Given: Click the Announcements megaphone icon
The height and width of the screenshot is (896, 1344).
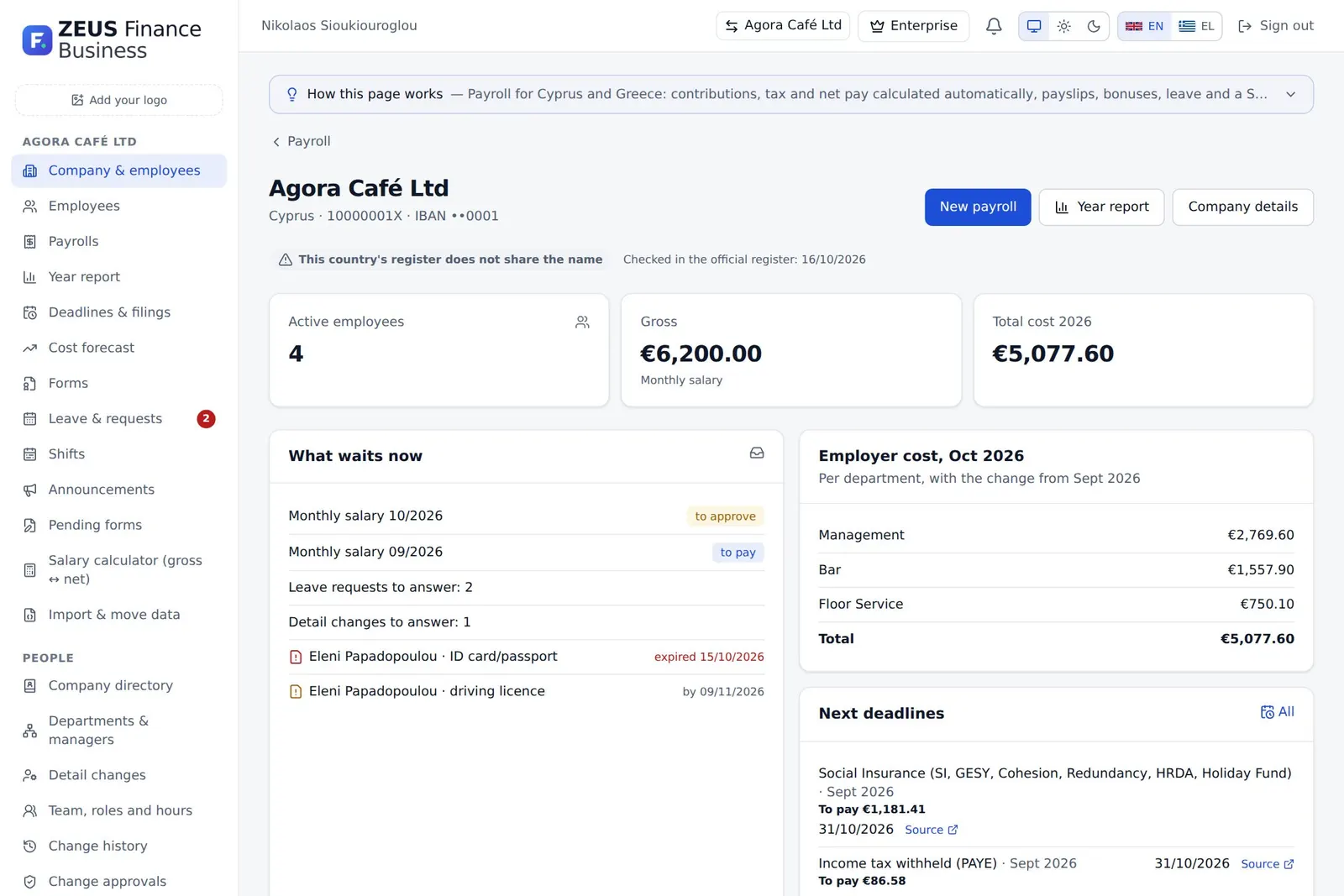Looking at the screenshot, I should coord(30,490).
